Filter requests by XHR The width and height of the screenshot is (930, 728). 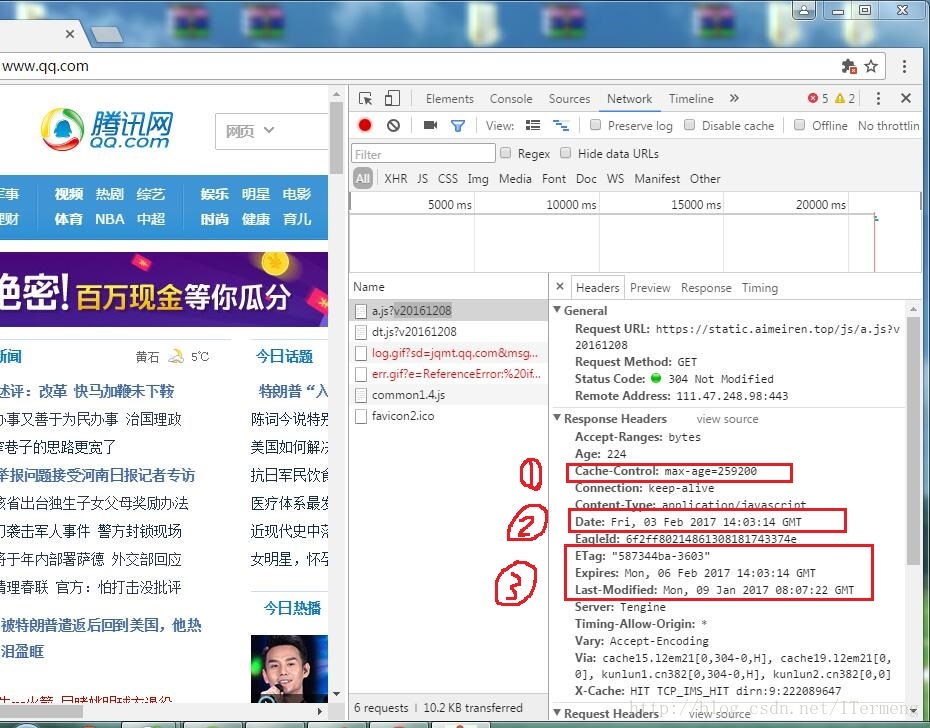tap(396, 179)
